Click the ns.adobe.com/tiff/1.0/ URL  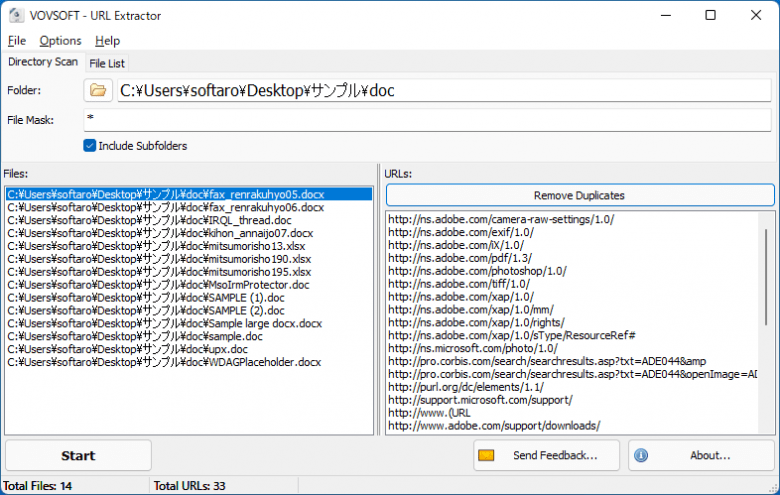point(459,284)
